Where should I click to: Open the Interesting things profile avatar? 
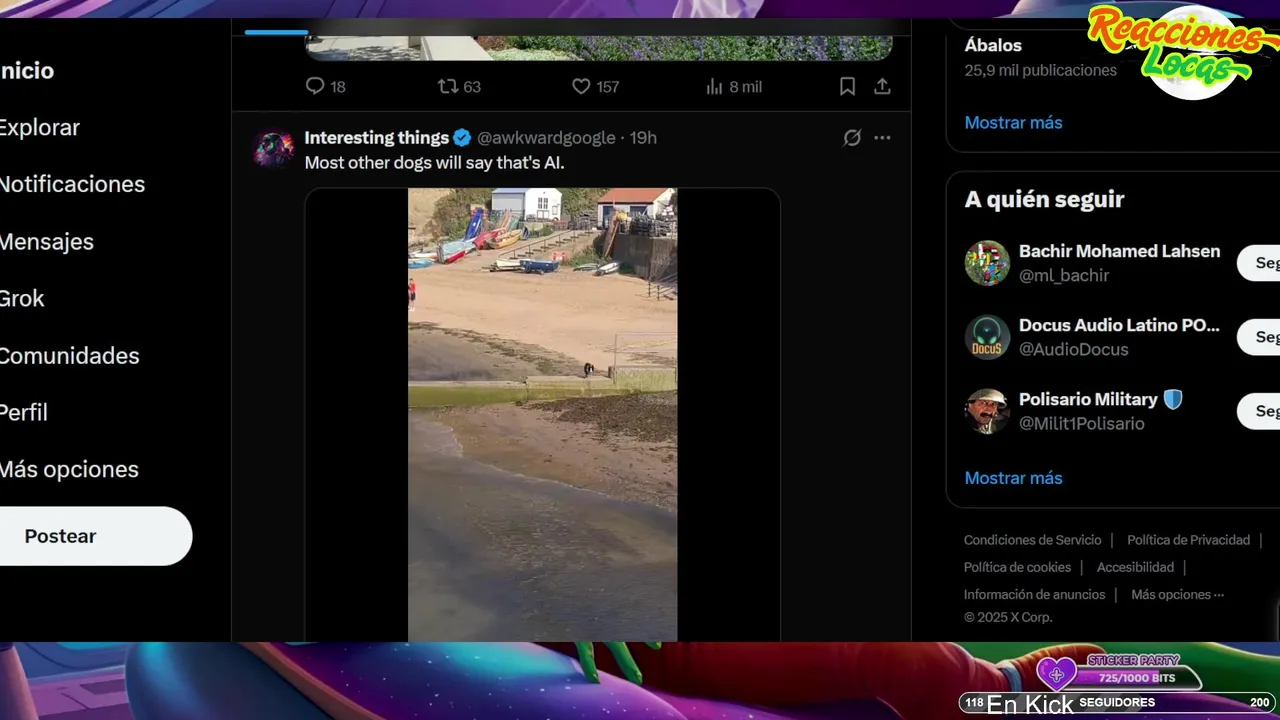coord(273,148)
